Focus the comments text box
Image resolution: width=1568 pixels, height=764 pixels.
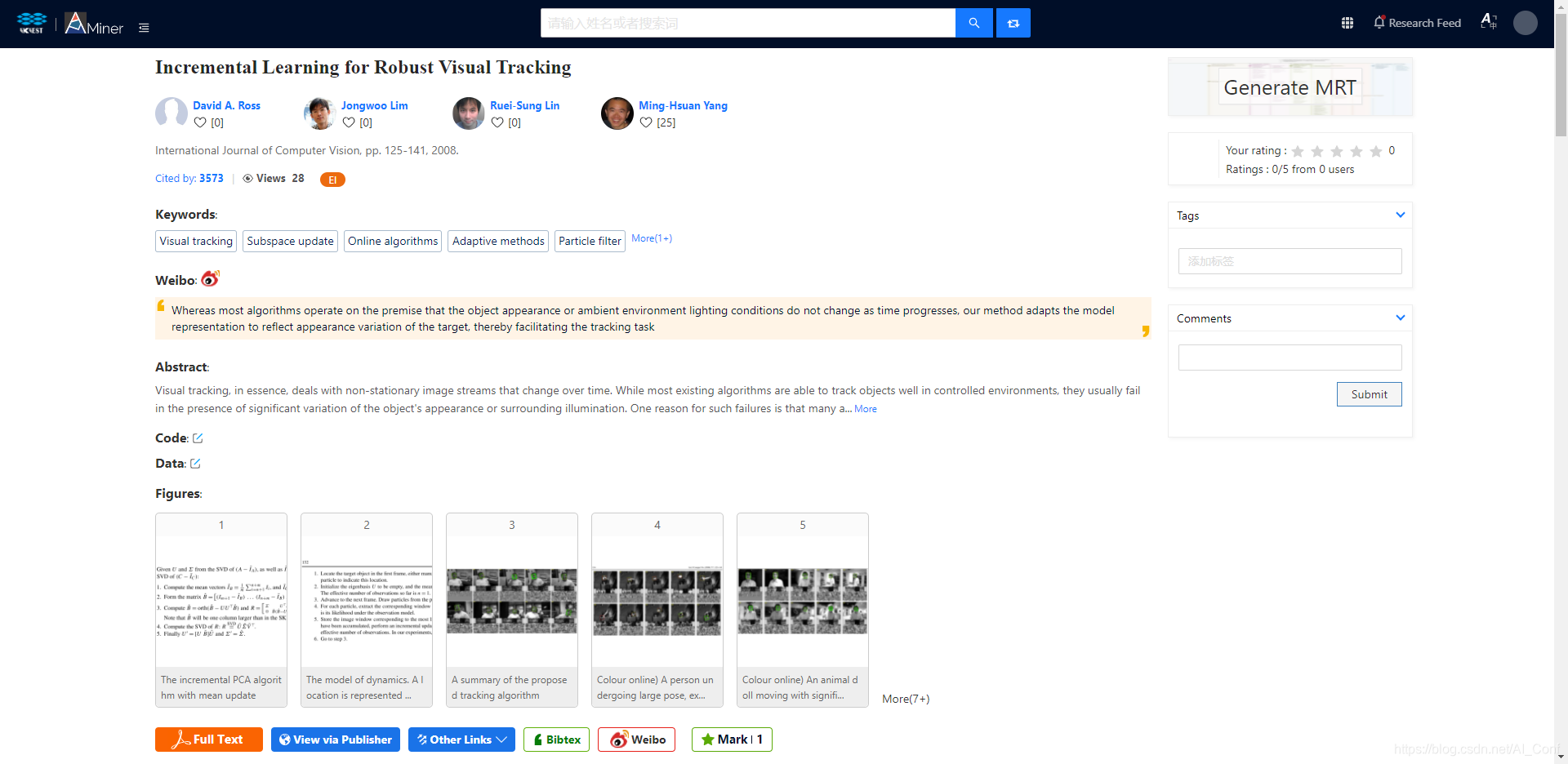click(x=1290, y=358)
